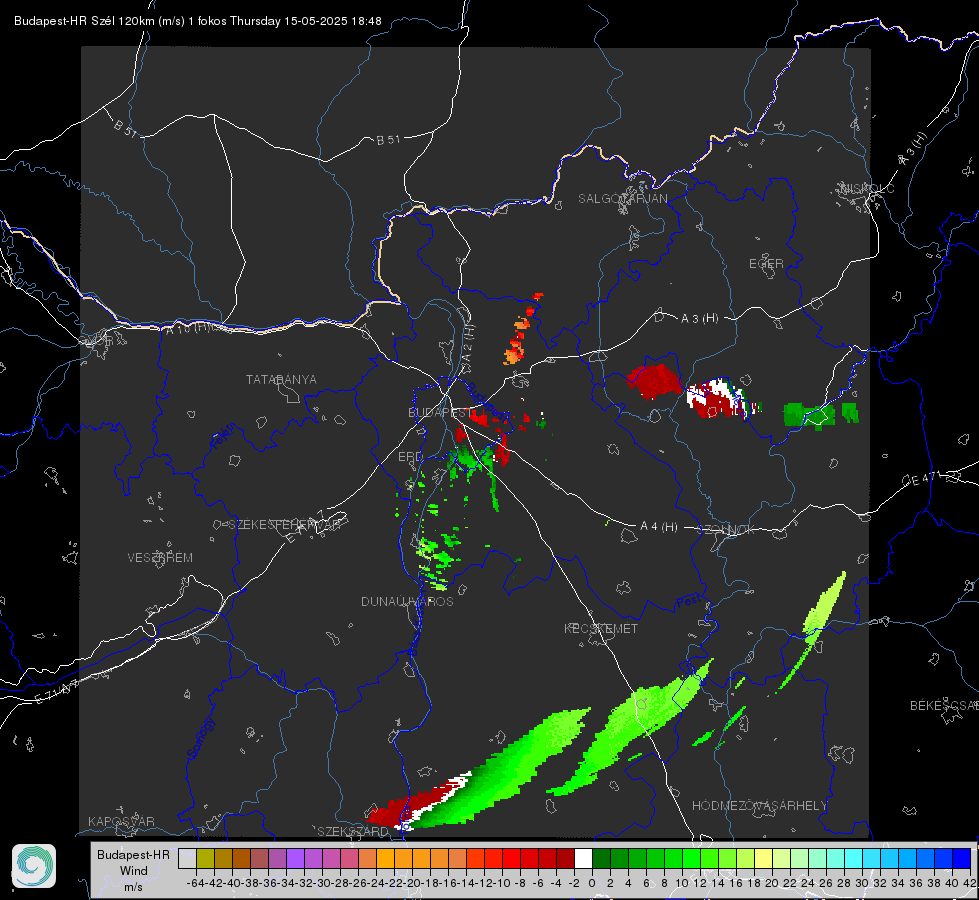This screenshot has height=900, width=979.
Task: Click the SZEKSZÁRD city label
Action: pyautogui.click(x=353, y=831)
